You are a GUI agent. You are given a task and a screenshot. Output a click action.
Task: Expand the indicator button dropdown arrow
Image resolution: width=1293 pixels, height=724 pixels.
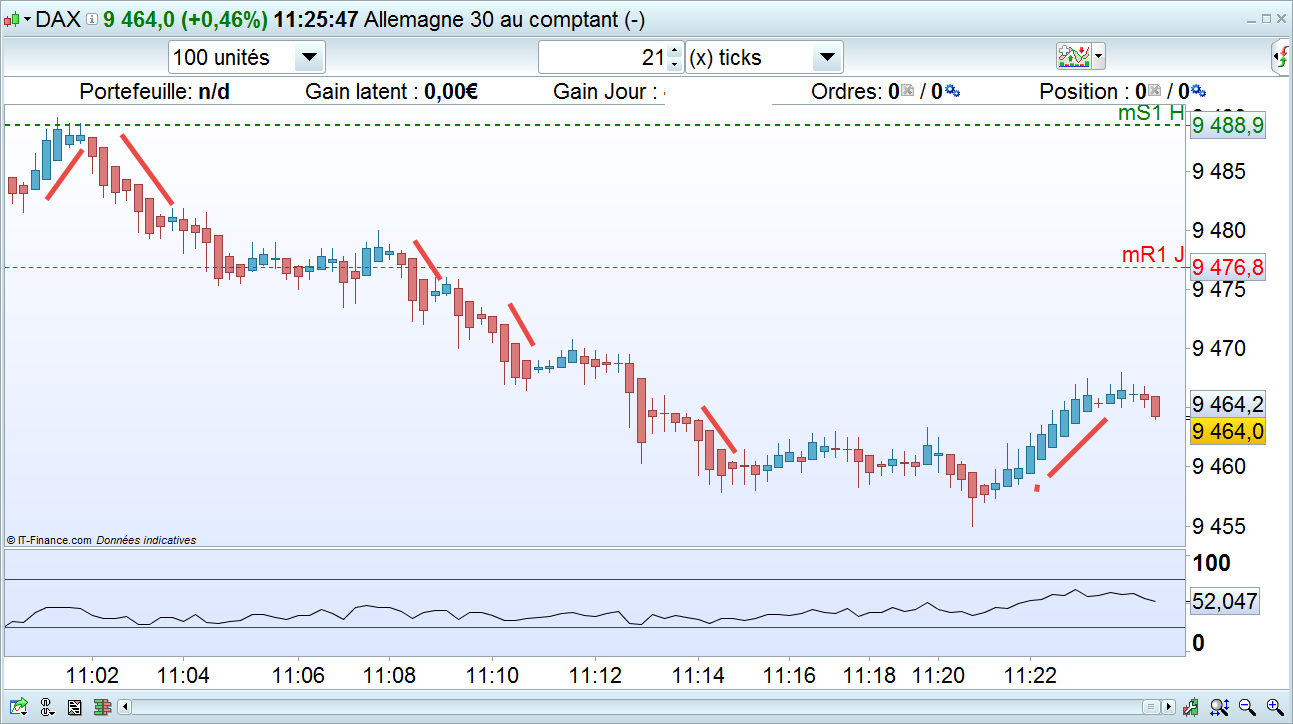click(x=1099, y=57)
